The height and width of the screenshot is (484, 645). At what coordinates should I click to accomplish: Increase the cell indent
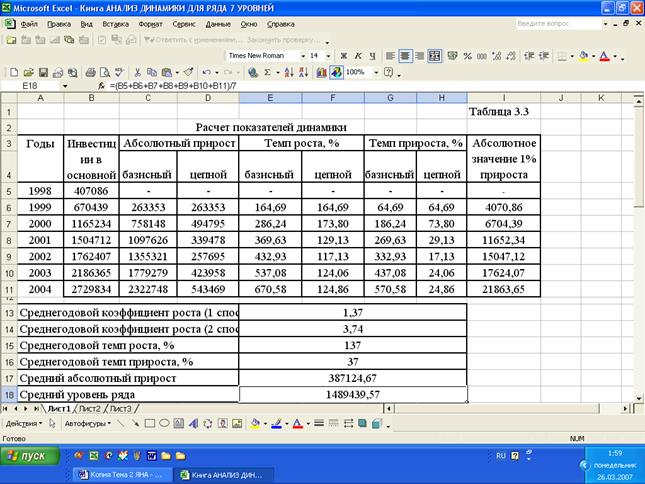[x=544, y=56]
